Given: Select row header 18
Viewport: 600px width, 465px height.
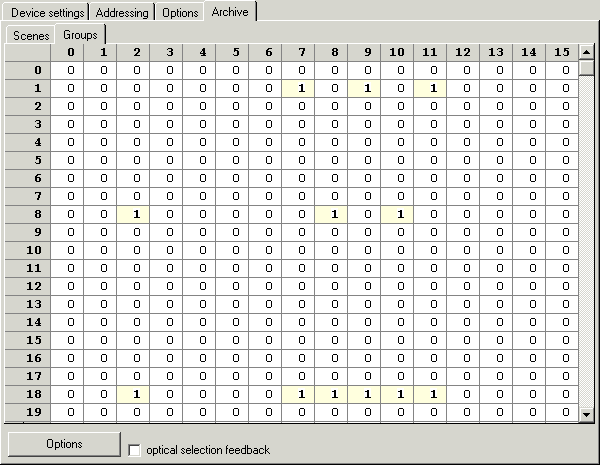Looking at the screenshot, I should (28, 394).
